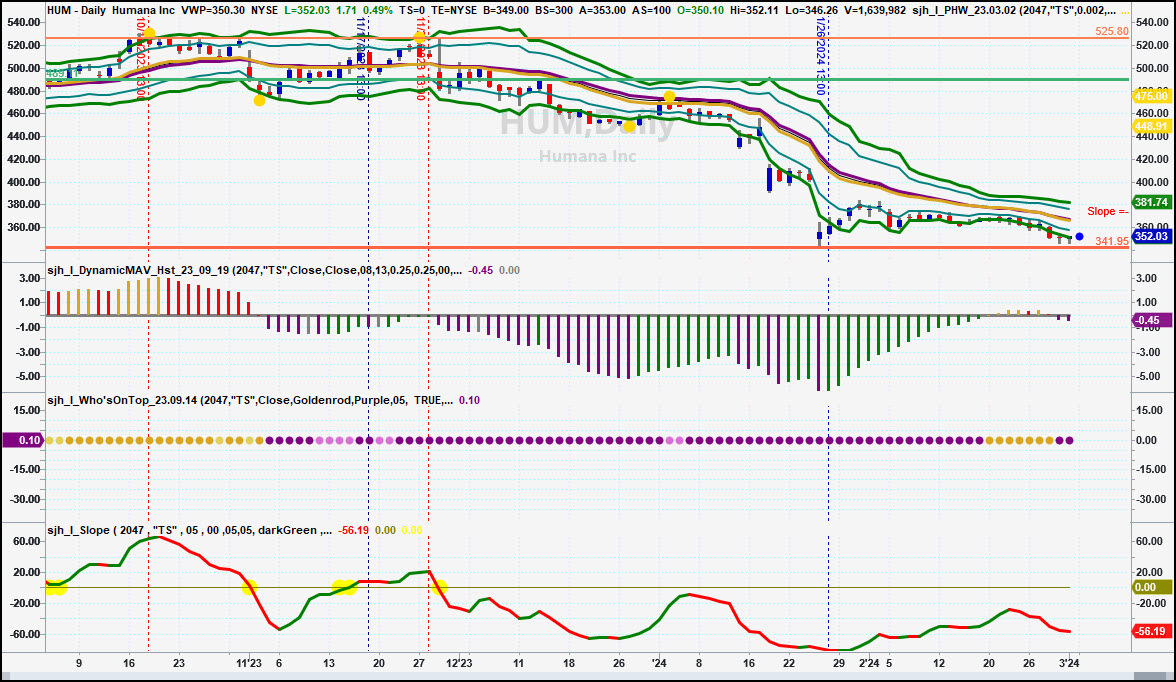Image resolution: width=1176 pixels, height=682 pixels.
Task: Select the TS=0 field in the header
Action: [412, 11]
